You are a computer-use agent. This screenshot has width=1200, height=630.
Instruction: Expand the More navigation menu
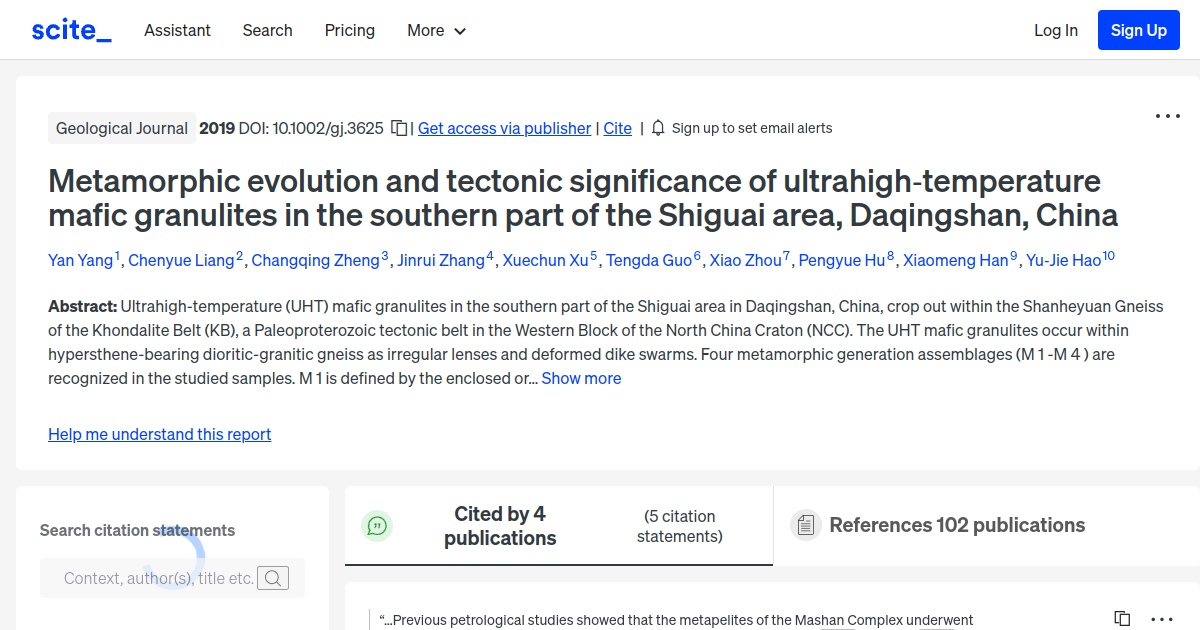pyautogui.click(x=436, y=30)
